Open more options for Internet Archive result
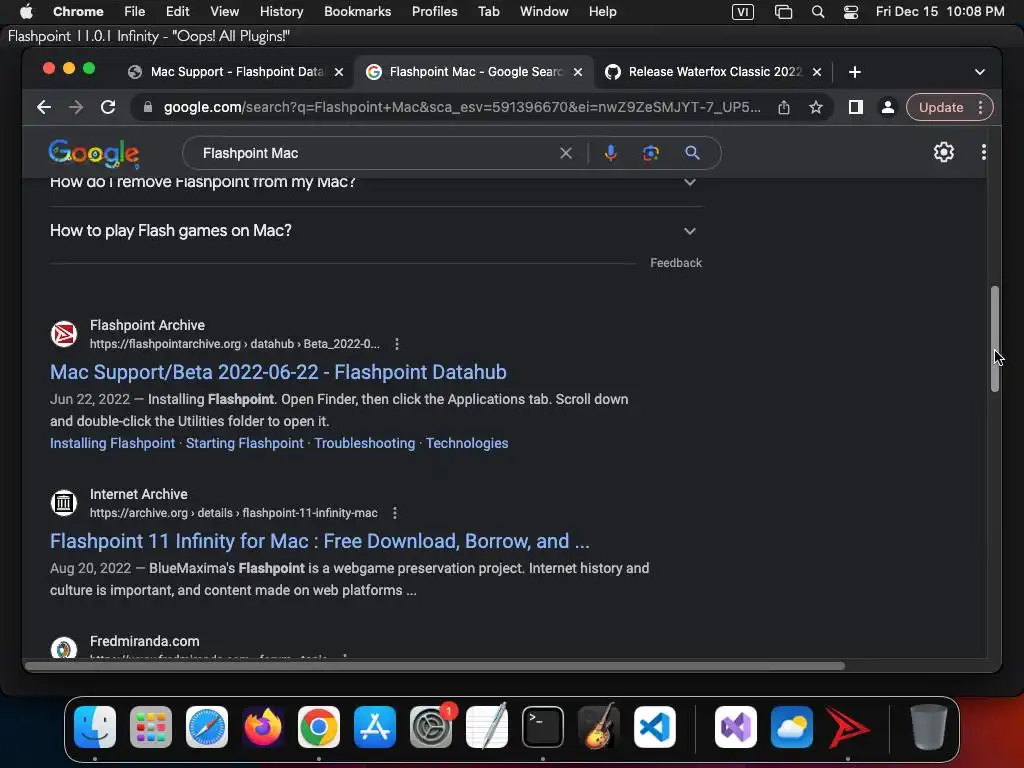 coord(394,513)
